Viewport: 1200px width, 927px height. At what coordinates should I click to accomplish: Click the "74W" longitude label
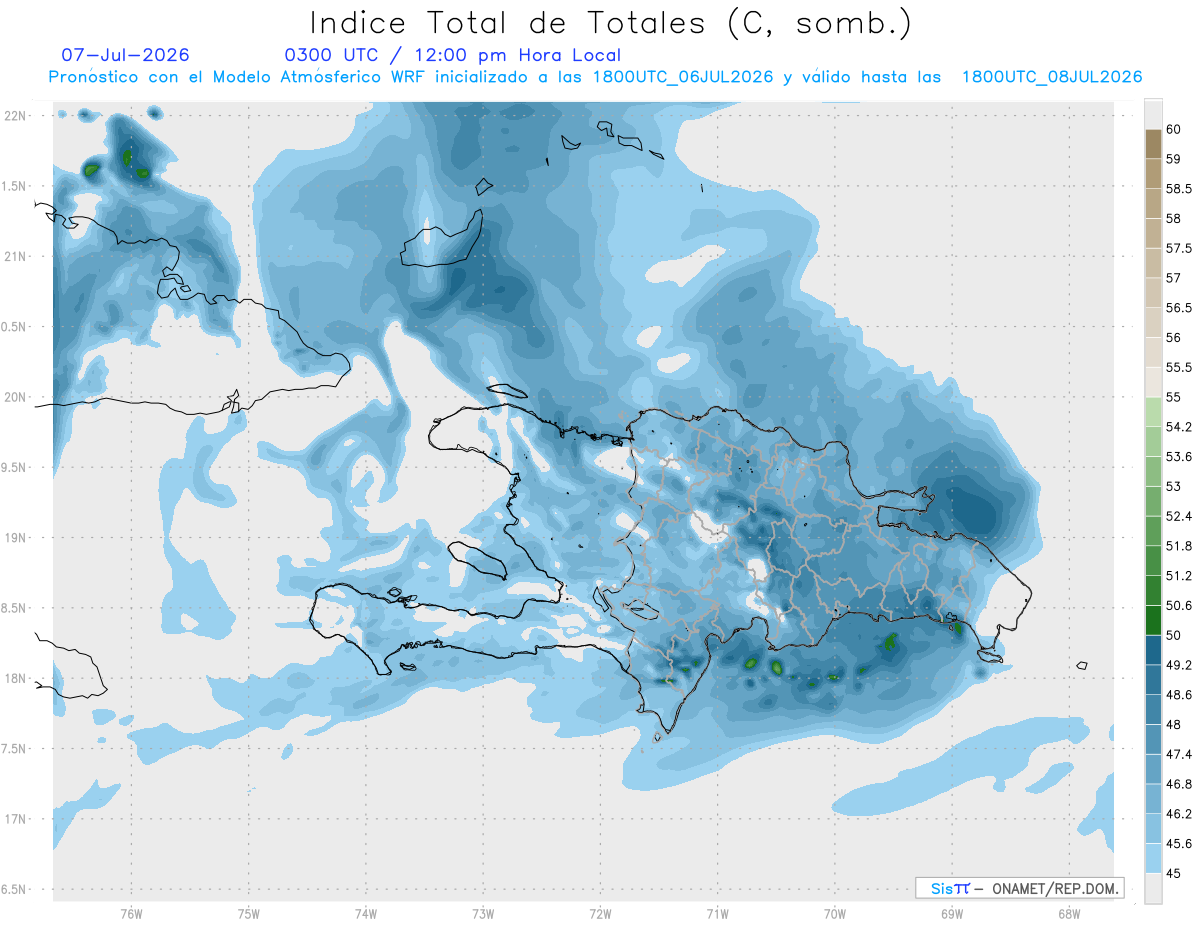point(366,914)
